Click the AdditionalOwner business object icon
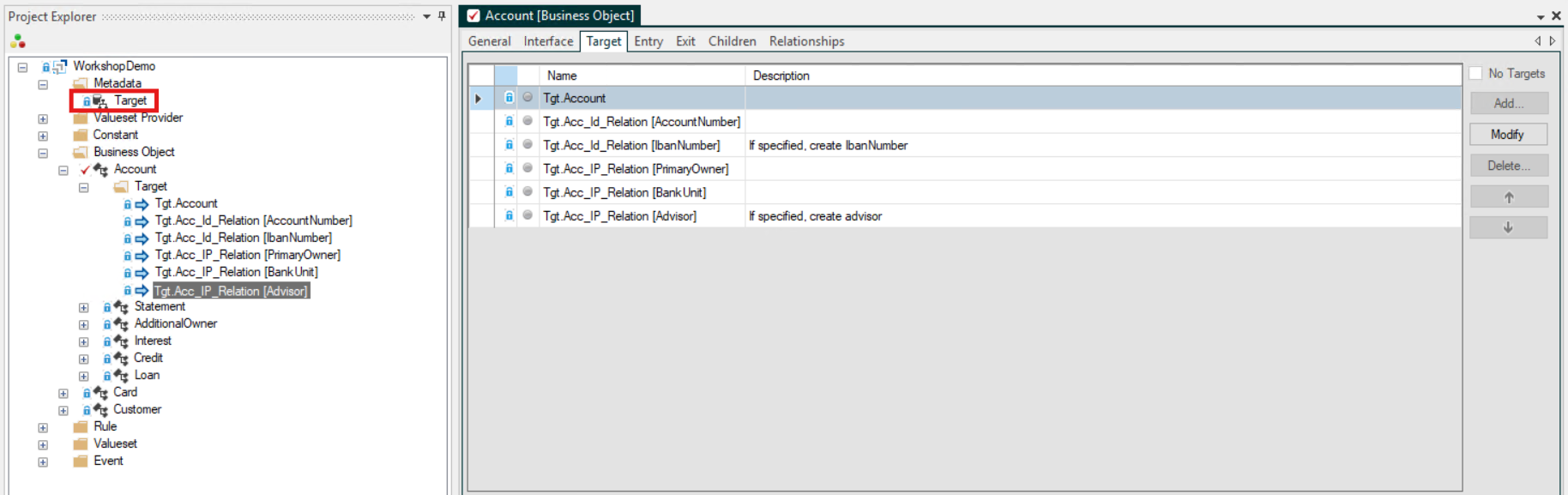Image resolution: width=1568 pixels, height=495 pixels. (x=121, y=324)
